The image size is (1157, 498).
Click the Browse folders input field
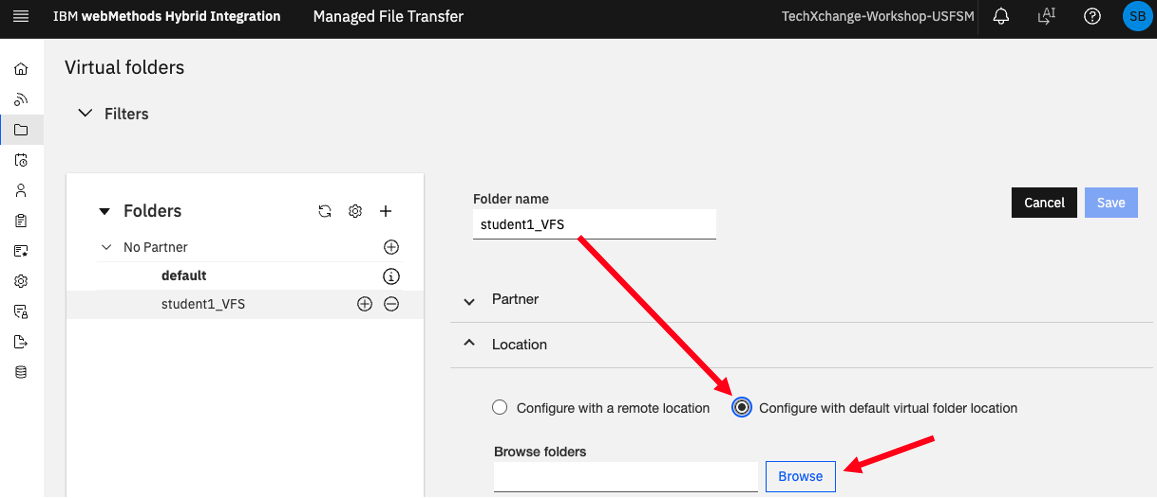click(x=626, y=476)
